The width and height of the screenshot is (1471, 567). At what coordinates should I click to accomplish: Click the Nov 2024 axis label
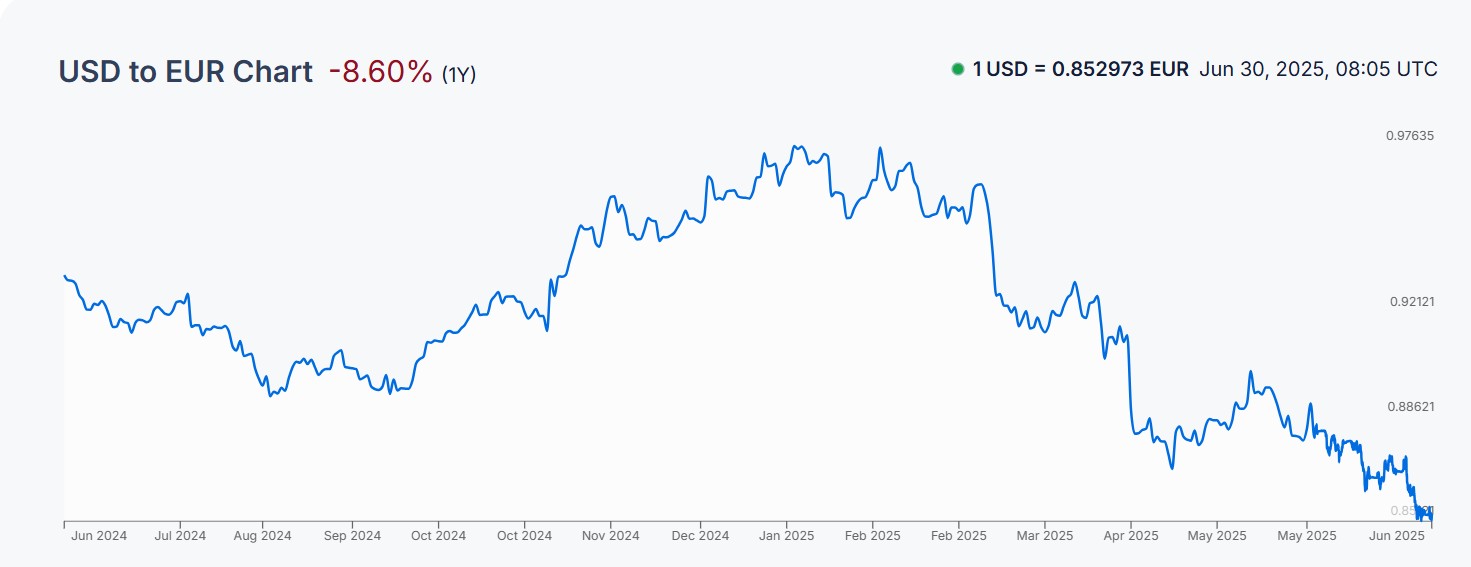[610, 536]
